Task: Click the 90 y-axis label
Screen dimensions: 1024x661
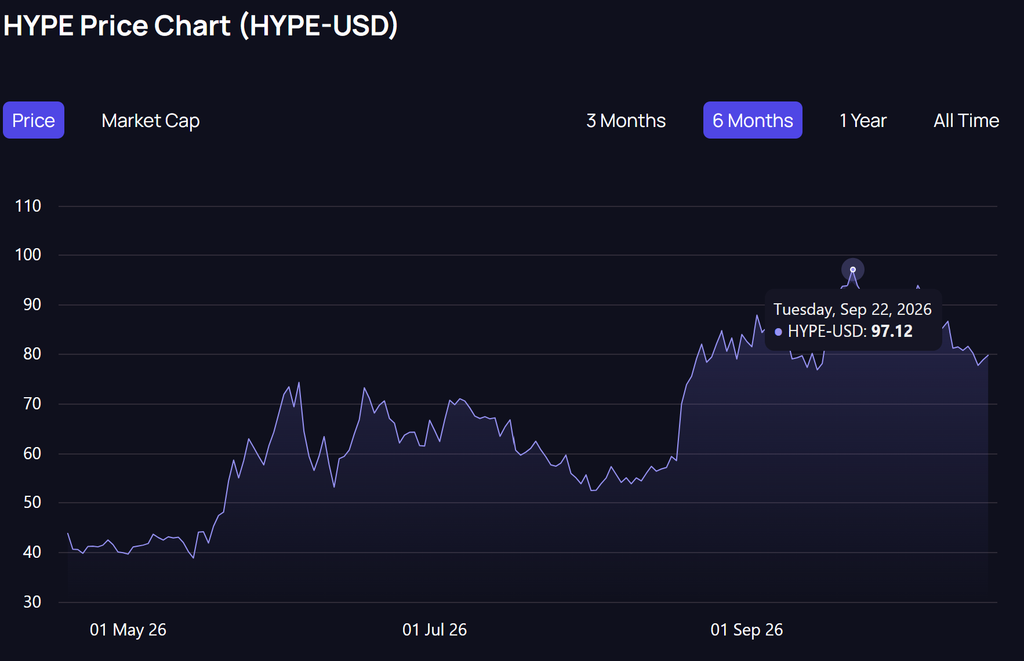Action: [x=32, y=304]
